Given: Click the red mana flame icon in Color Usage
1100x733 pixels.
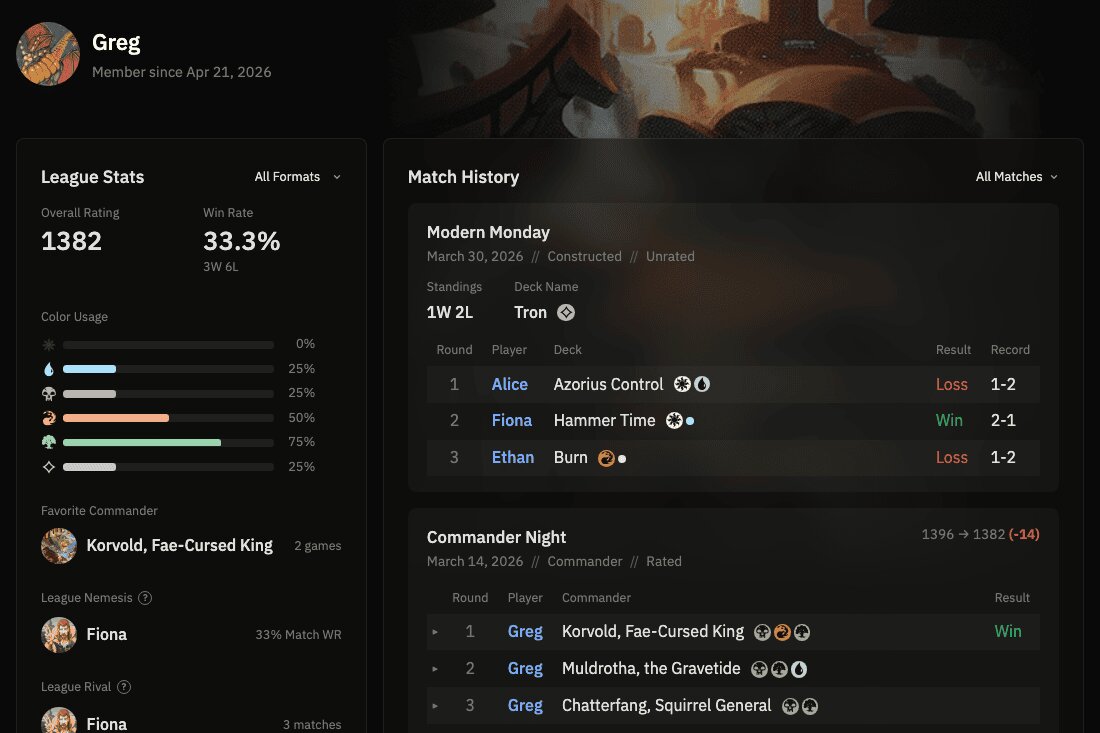Looking at the screenshot, I should click(x=48, y=418).
